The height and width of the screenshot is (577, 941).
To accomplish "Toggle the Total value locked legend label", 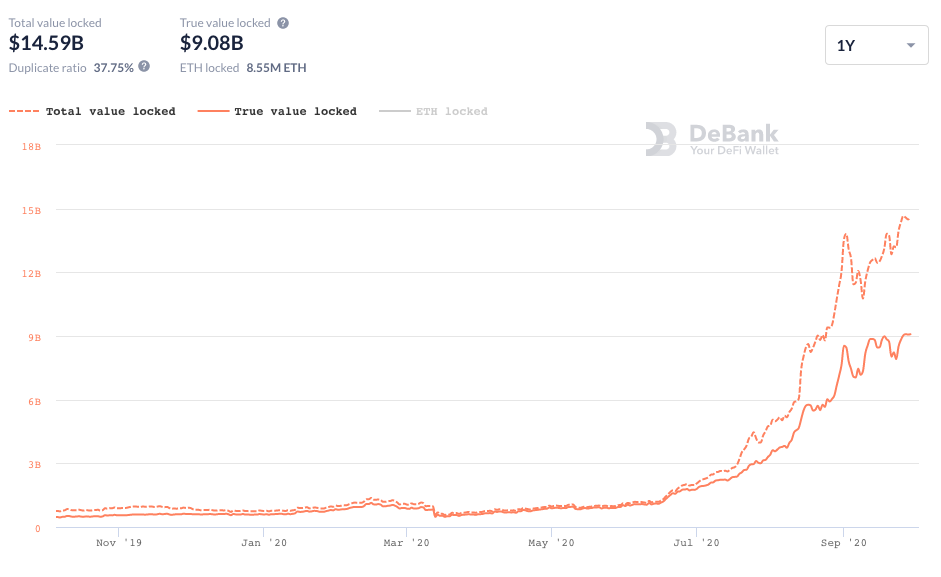I will click(x=110, y=112).
